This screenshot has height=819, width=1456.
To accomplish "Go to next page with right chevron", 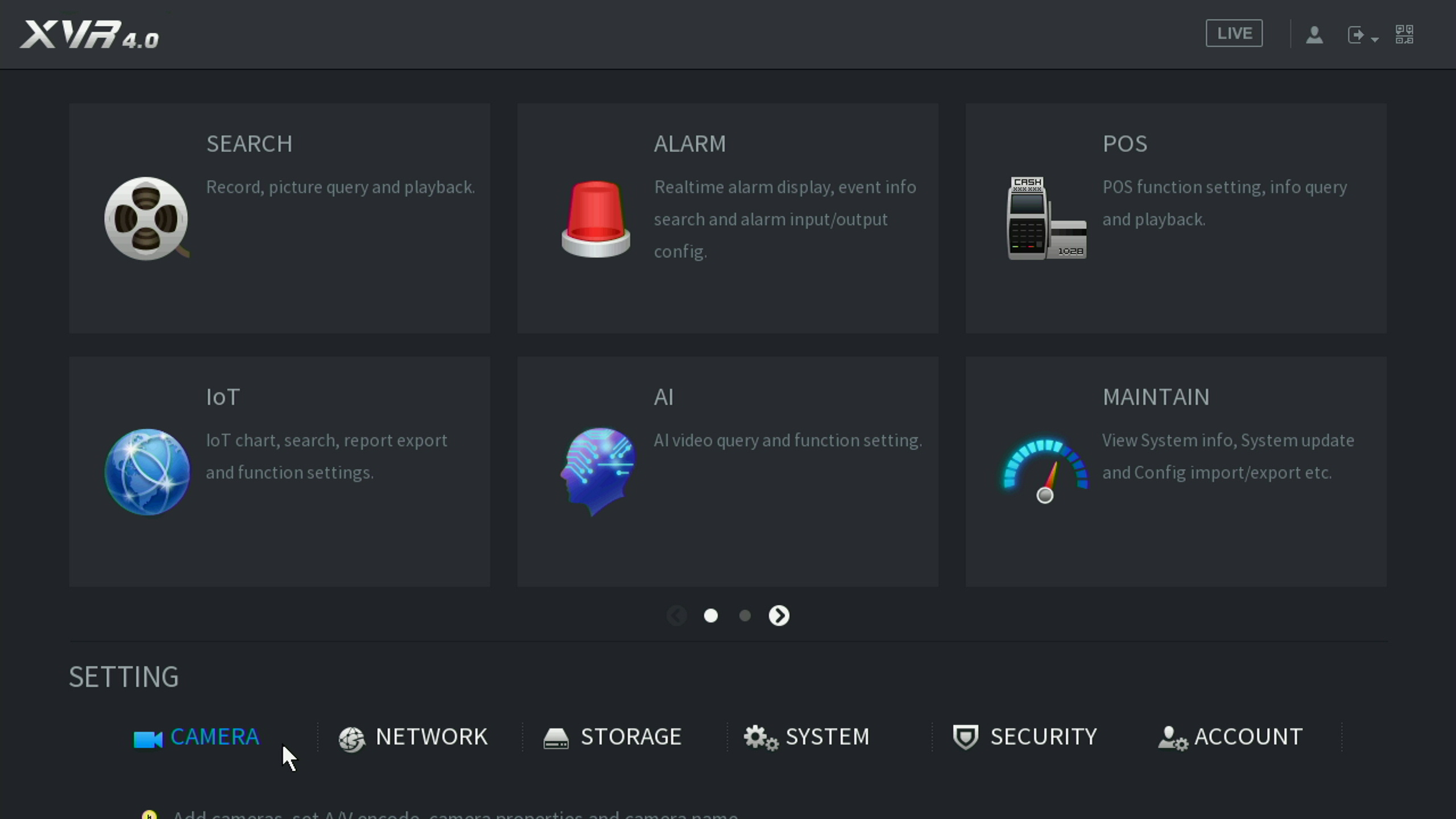I will (x=779, y=615).
